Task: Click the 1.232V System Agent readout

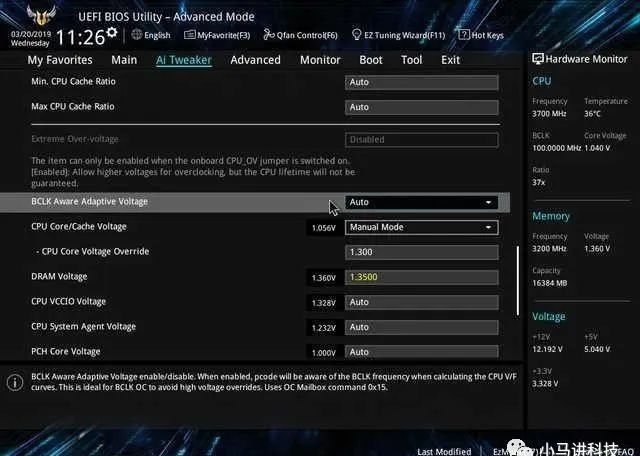Action: pos(324,328)
